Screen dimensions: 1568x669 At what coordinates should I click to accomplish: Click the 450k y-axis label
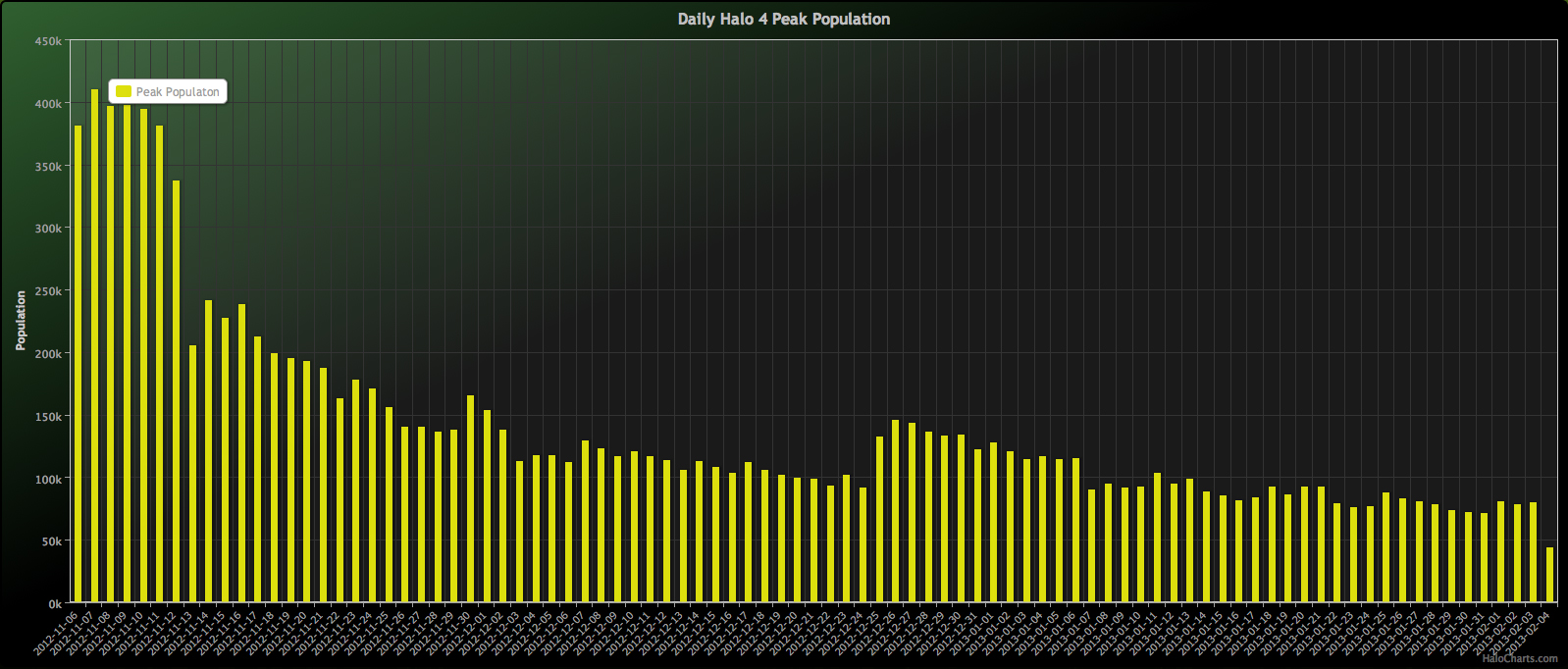[48, 41]
